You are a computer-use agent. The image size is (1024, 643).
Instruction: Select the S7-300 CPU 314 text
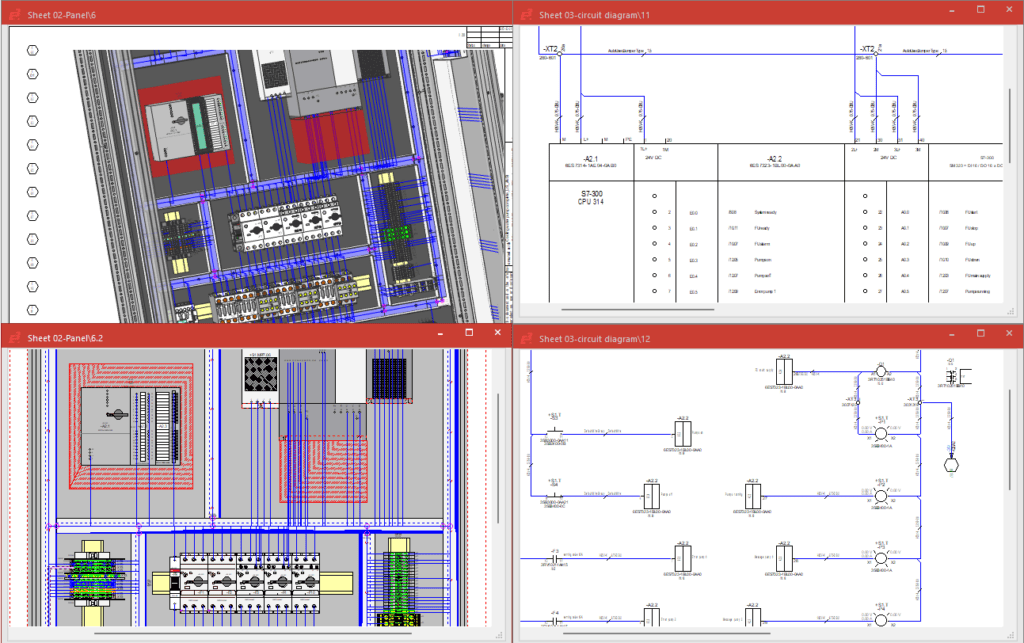click(590, 198)
